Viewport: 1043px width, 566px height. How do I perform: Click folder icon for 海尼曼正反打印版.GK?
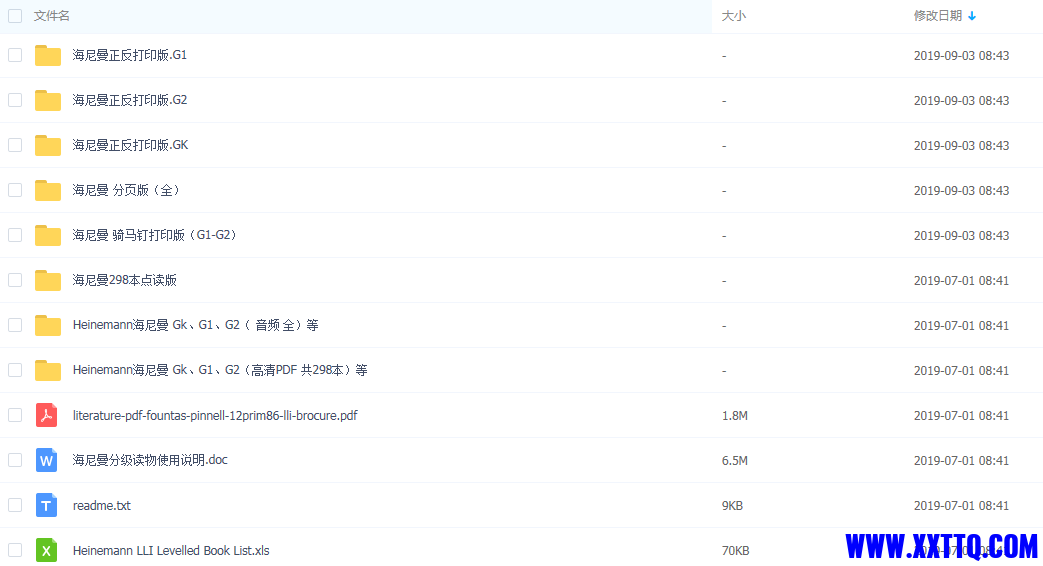[x=48, y=145]
